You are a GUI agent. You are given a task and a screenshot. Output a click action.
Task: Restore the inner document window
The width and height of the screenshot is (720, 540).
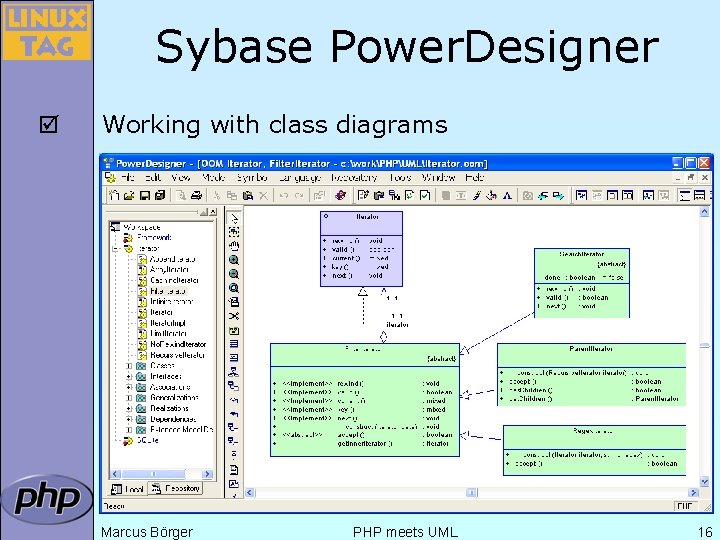[x=691, y=177]
